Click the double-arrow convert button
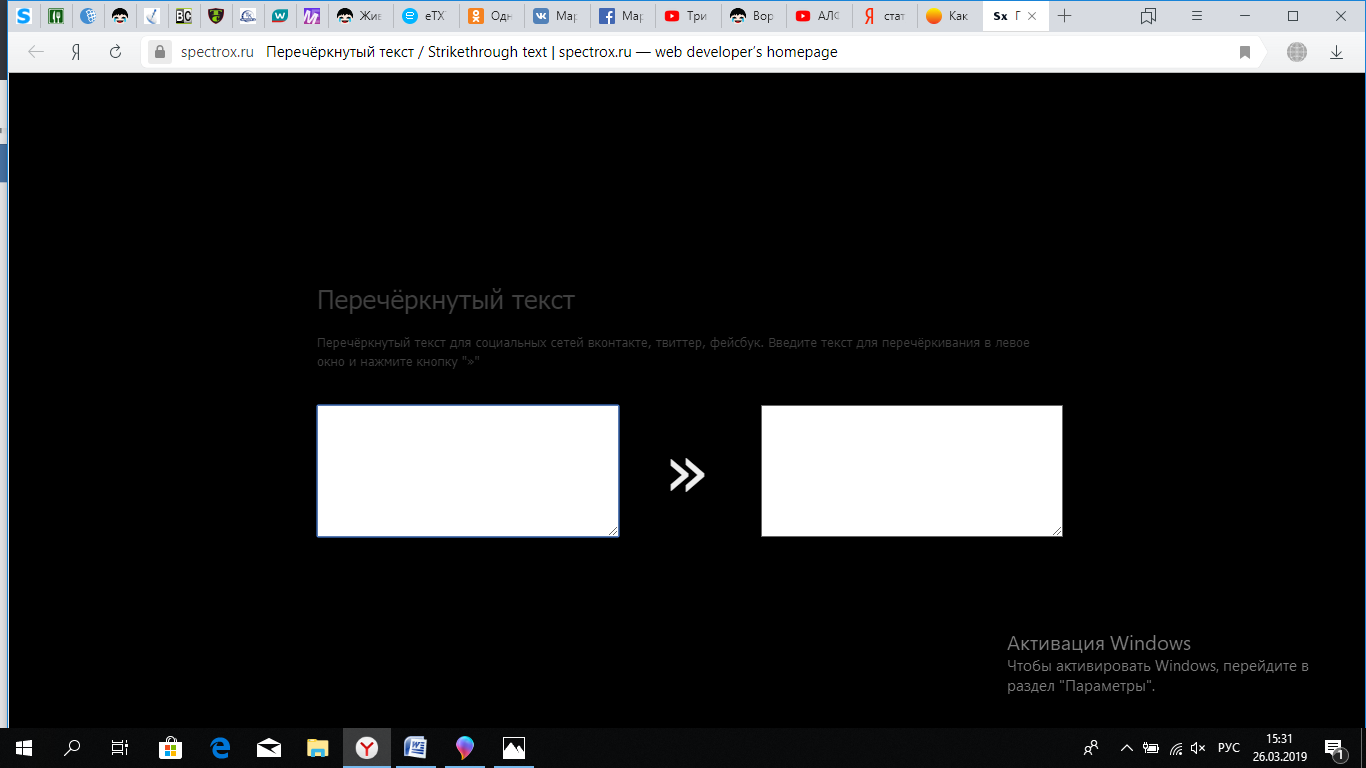Screen dimensions: 1366x768 (687, 475)
